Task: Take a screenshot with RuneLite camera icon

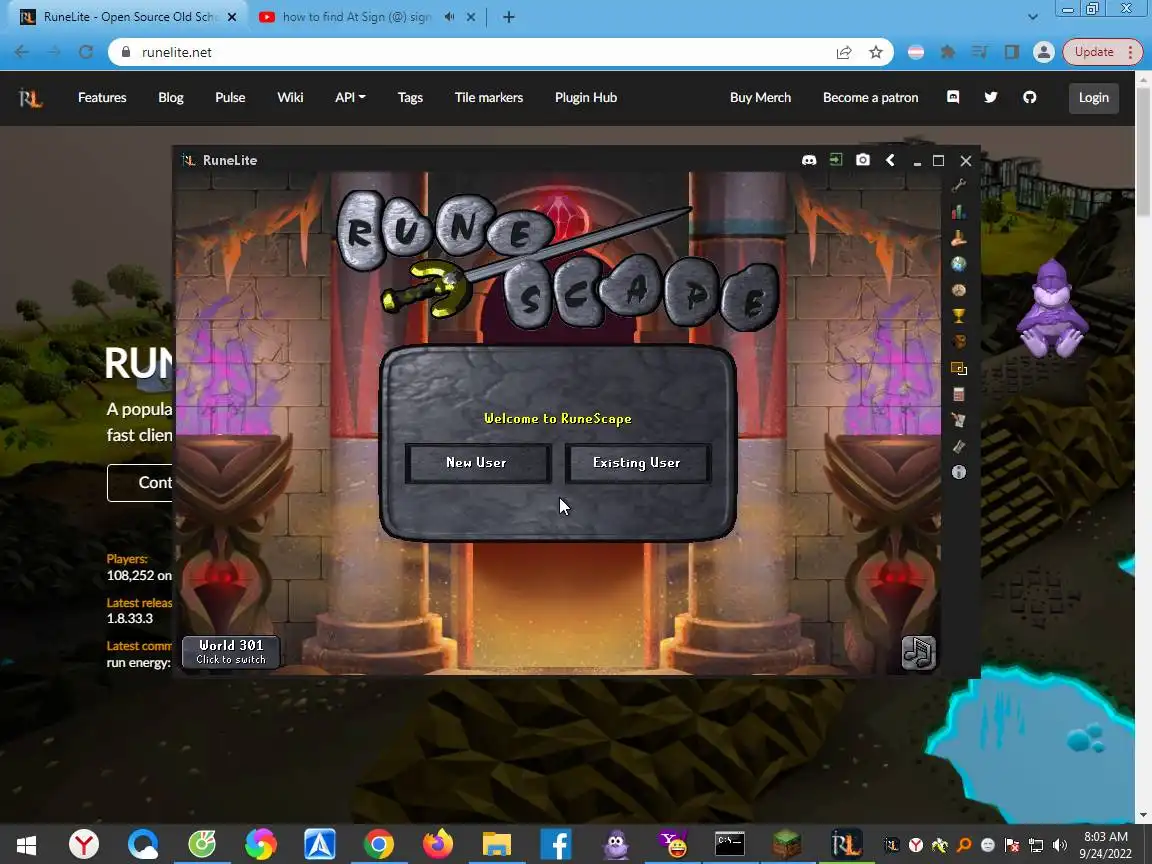Action: tap(863, 159)
